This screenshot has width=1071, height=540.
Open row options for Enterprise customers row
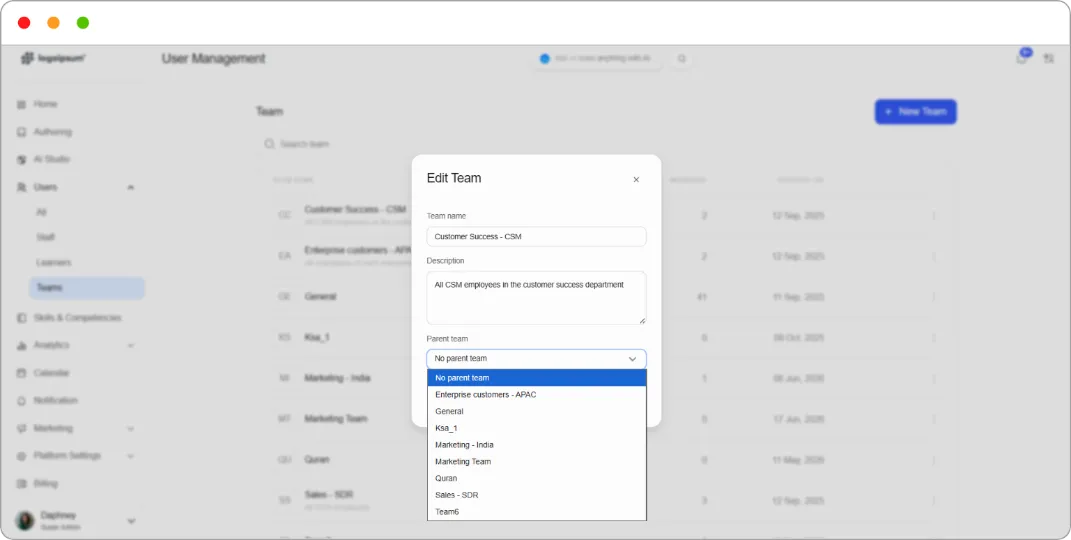934,257
